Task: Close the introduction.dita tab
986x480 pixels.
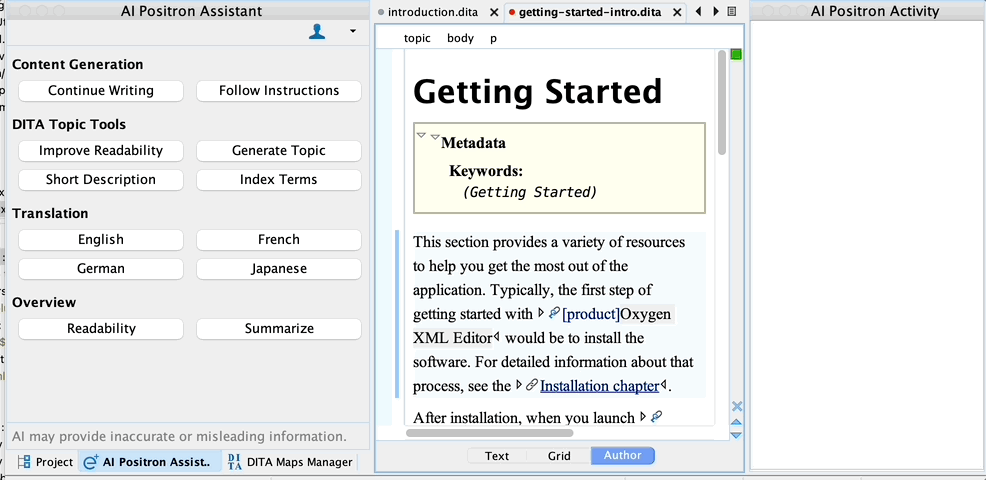Action: pos(494,13)
